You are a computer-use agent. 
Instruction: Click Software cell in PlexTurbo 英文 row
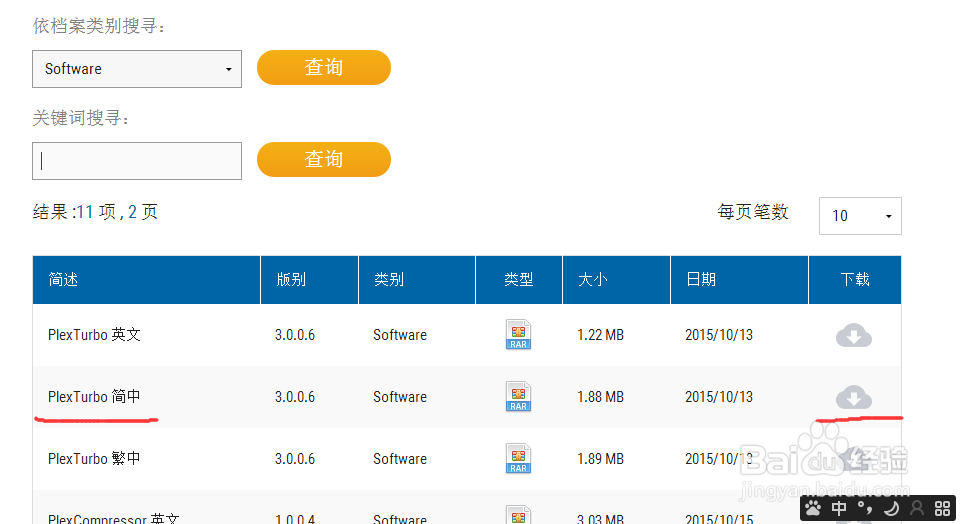400,335
